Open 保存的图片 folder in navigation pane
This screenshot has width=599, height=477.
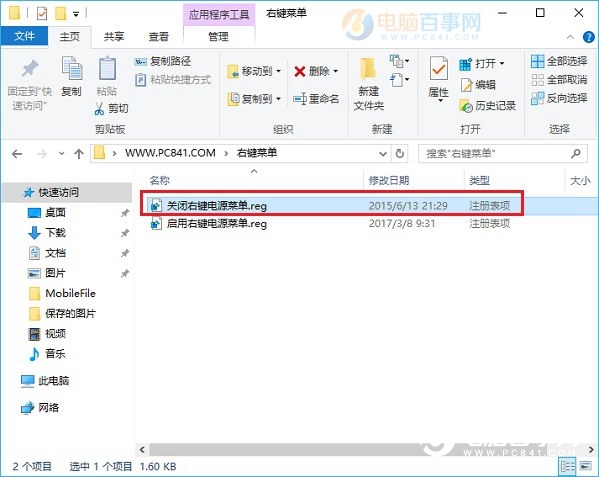(x=70, y=314)
